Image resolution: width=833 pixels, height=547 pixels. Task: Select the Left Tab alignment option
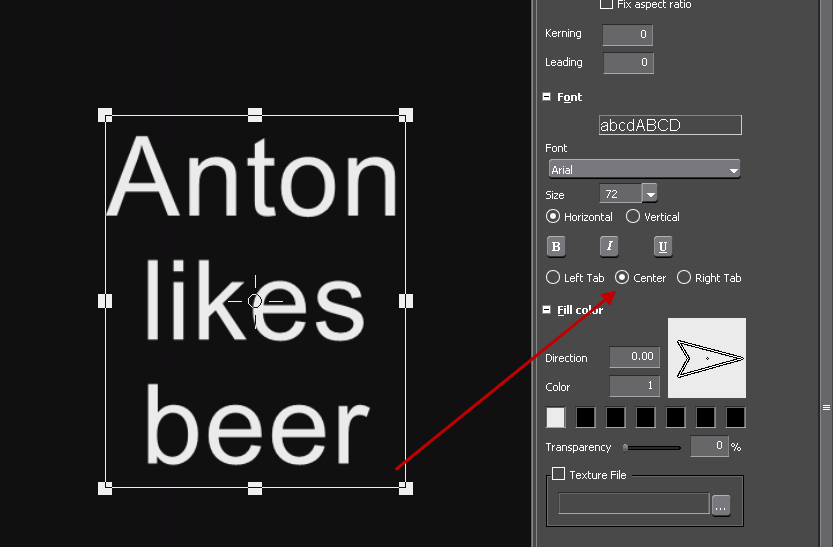point(553,278)
